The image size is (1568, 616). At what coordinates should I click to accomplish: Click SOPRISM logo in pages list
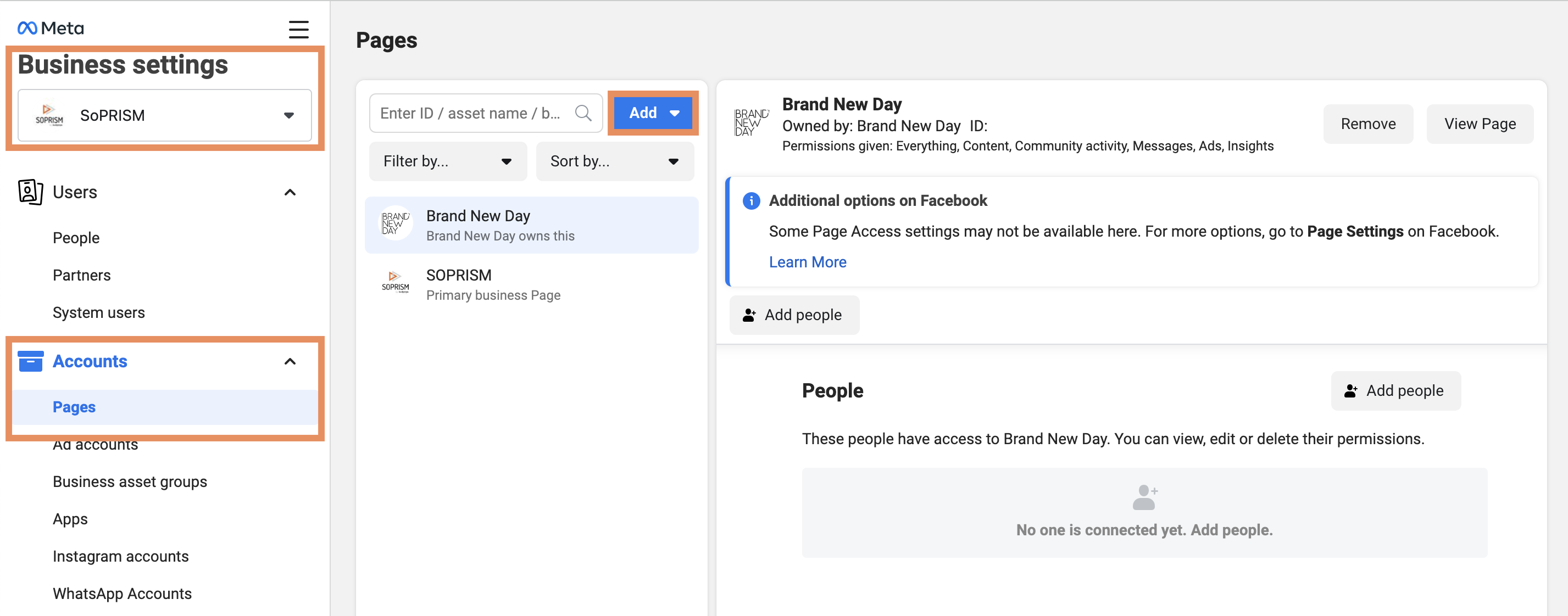coord(396,283)
